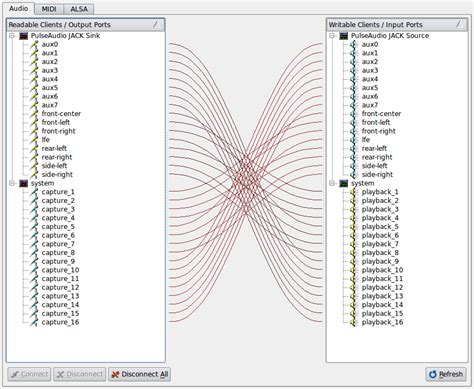Click the greyed-out Disconnect button
Image resolution: width=474 pixels, height=389 pixels.
[80, 374]
